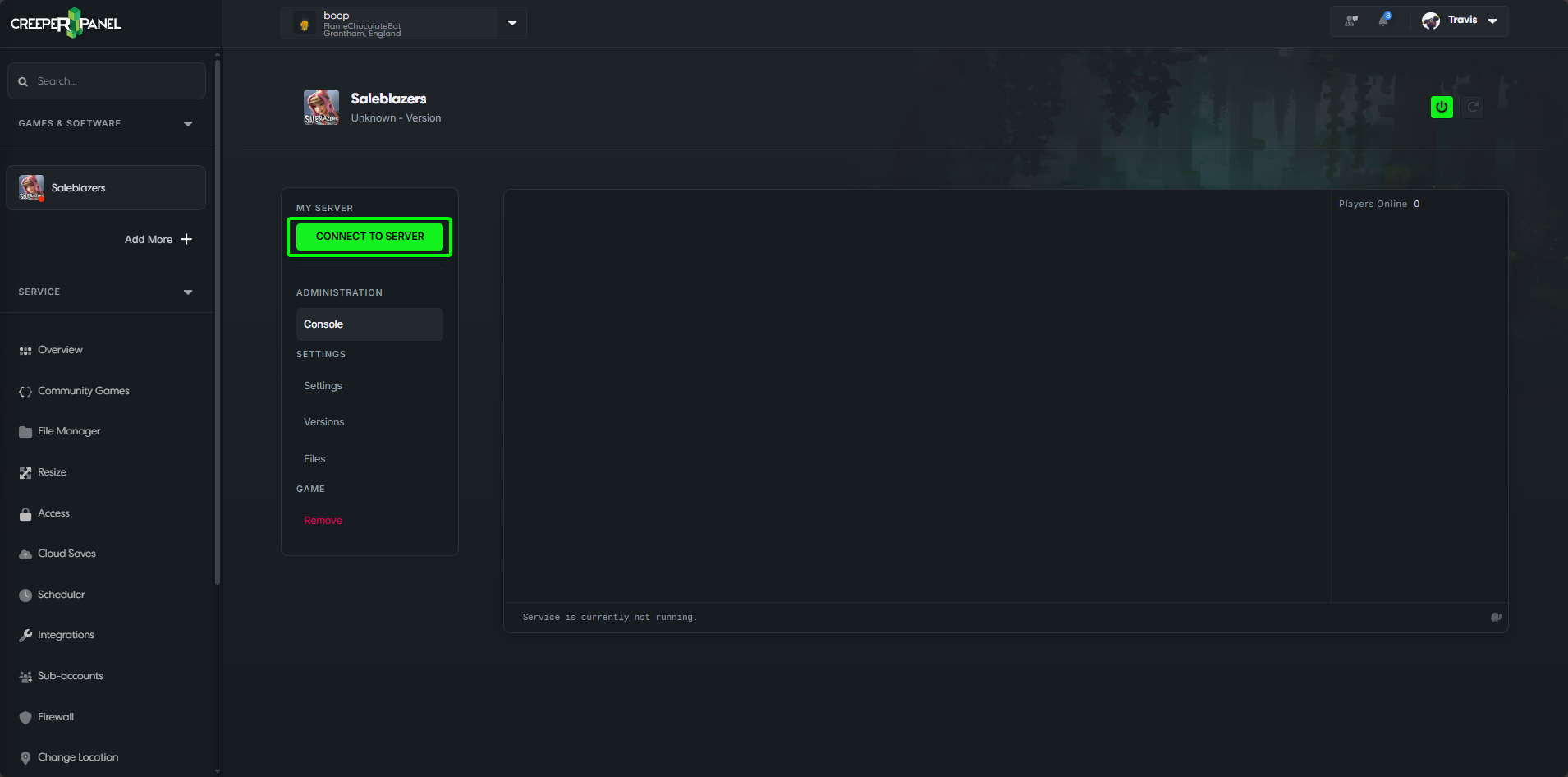1568x777 pixels.
Task: Click the Add More plus icon
Action: pos(186,239)
